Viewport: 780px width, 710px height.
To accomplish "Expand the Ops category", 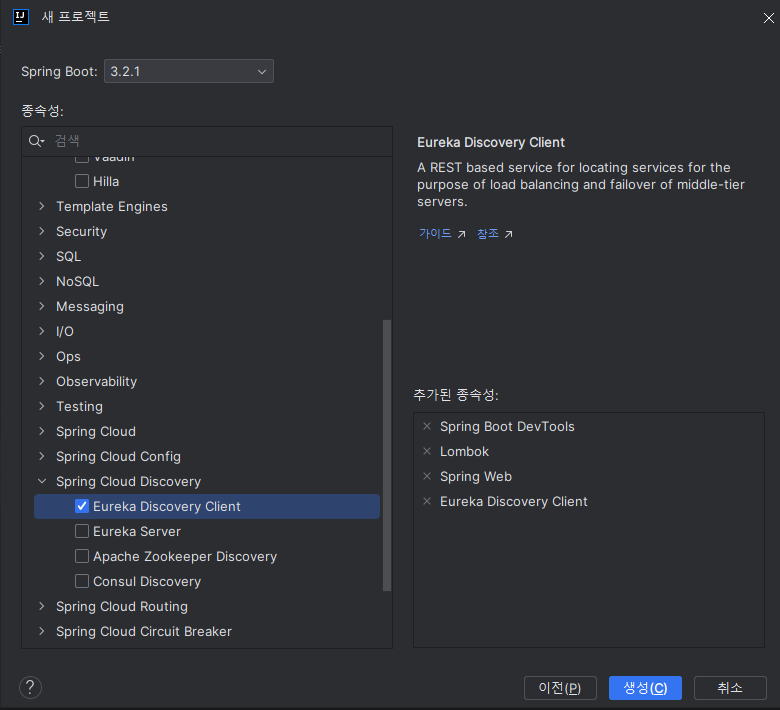I will point(42,356).
